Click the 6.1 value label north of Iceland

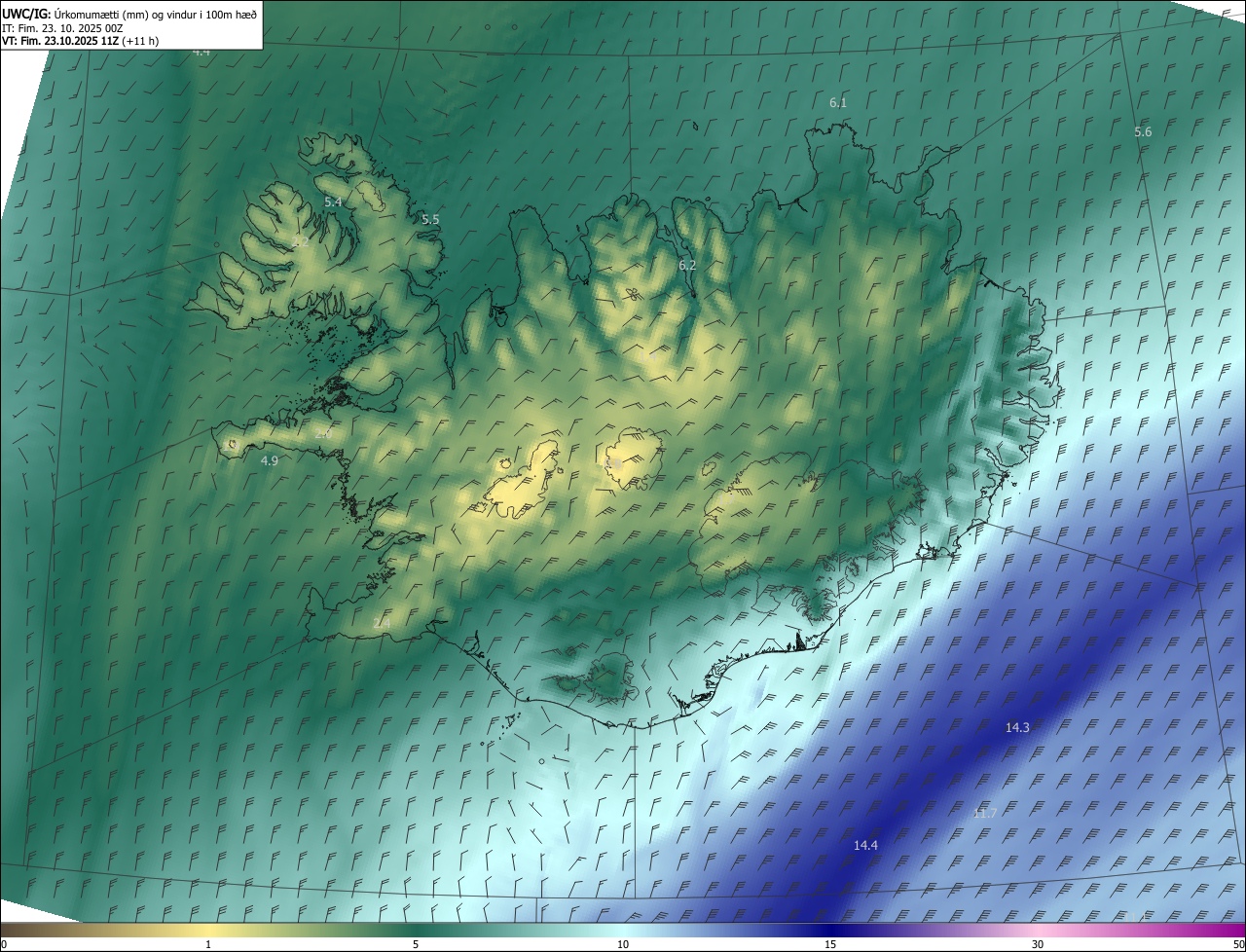tap(838, 103)
